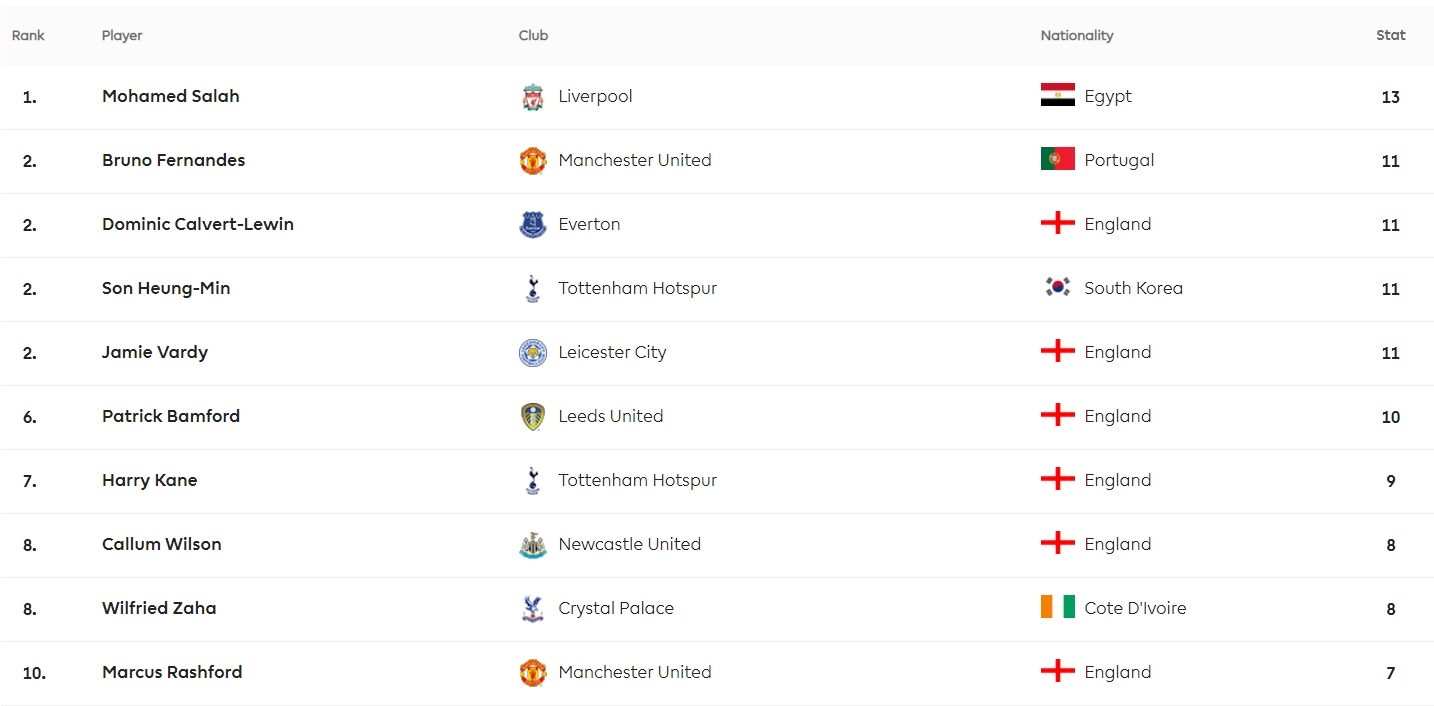
Task: Click the Liverpool club crest icon
Action: 533,97
